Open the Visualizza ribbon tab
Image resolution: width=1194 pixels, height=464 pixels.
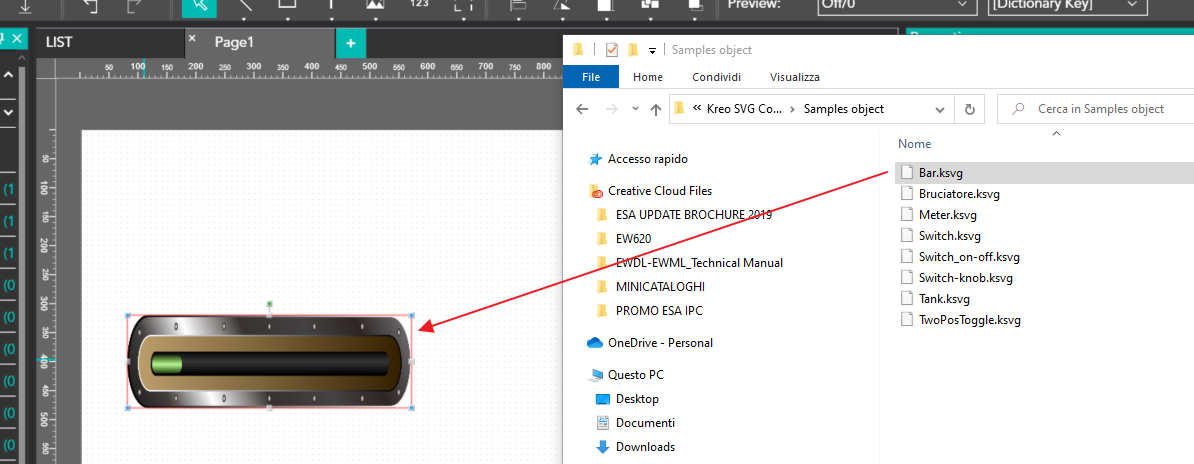[x=794, y=77]
